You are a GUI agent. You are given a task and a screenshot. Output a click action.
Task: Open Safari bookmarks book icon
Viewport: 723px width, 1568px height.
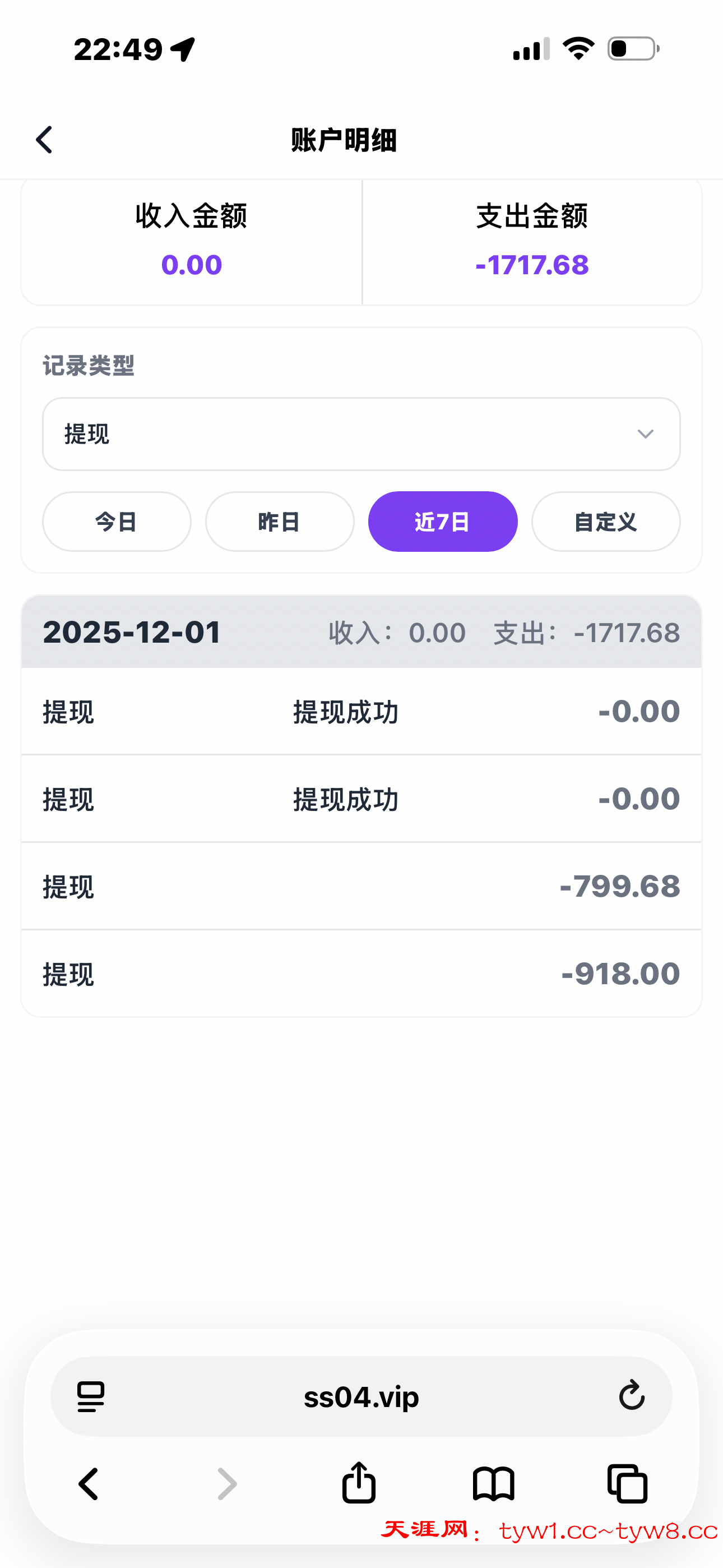point(494,1484)
